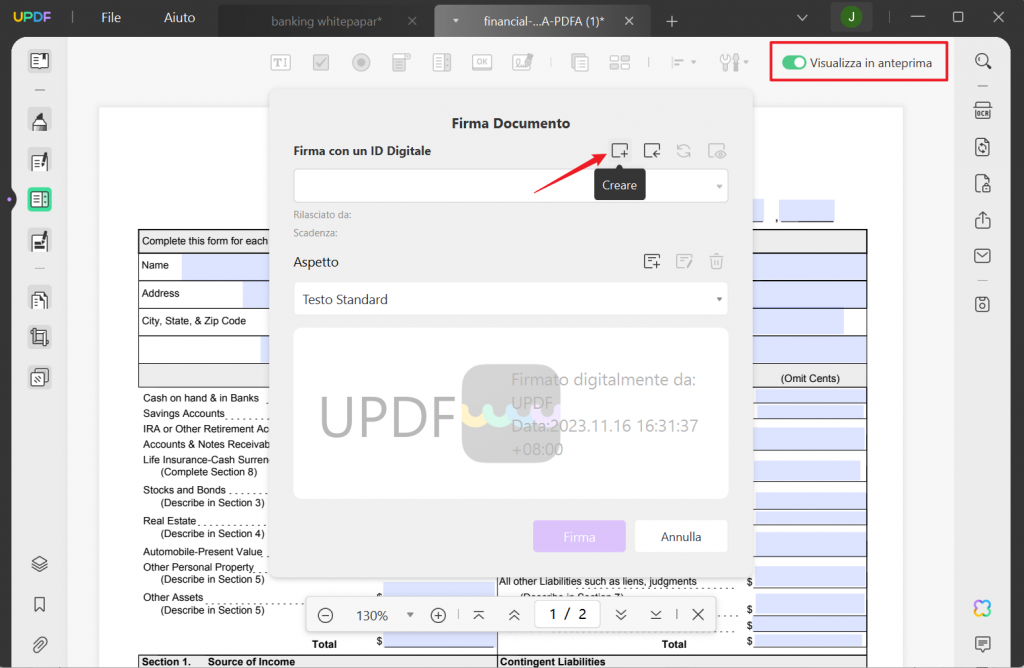Open the Convert PDF tool in sidebar

[x=982, y=147]
